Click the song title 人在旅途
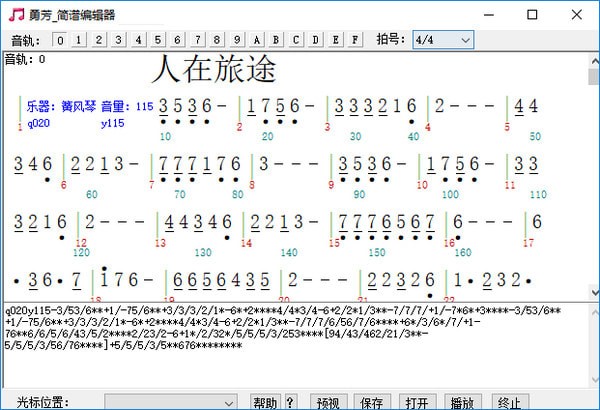This screenshot has width=600, height=410. pos(214,69)
